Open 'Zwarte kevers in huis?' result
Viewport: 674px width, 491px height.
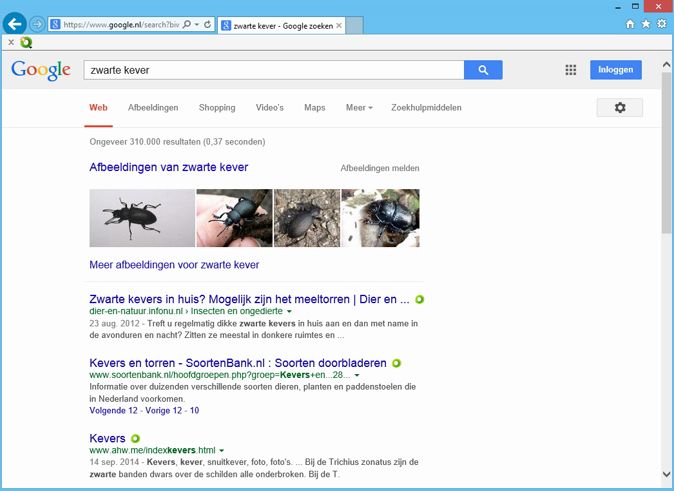click(249, 299)
